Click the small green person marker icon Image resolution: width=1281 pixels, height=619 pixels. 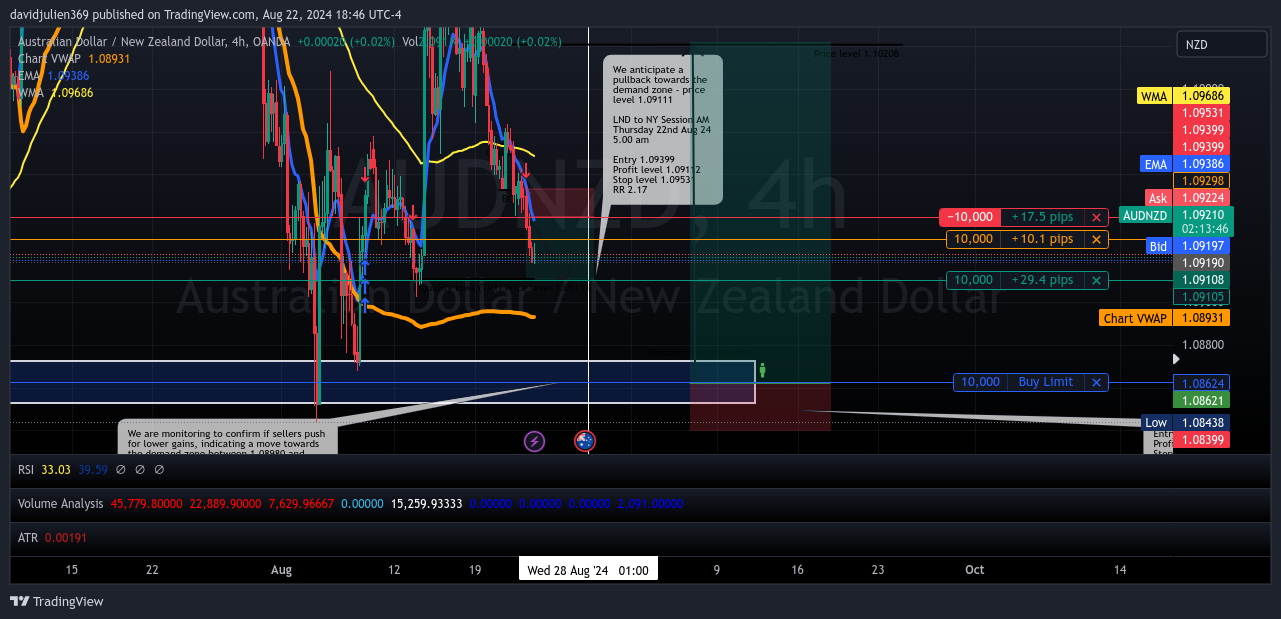[x=762, y=370]
